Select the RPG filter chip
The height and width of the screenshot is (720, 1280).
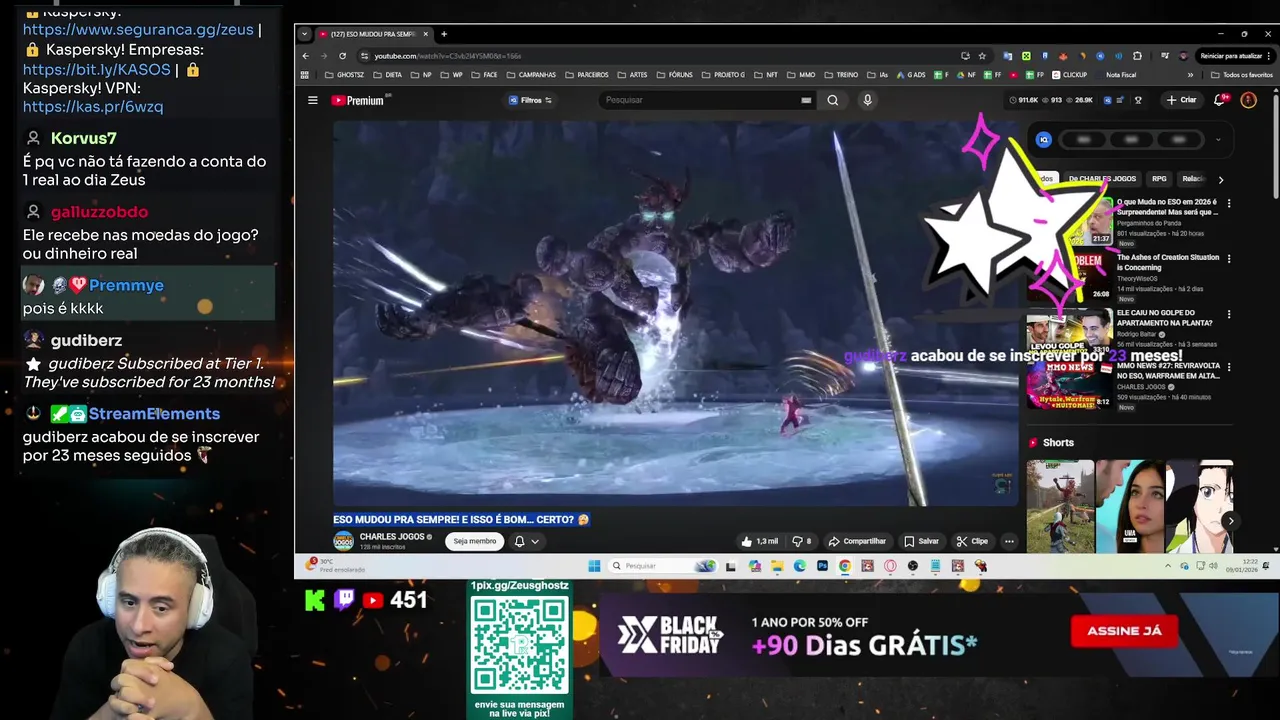coord(1159,179)
